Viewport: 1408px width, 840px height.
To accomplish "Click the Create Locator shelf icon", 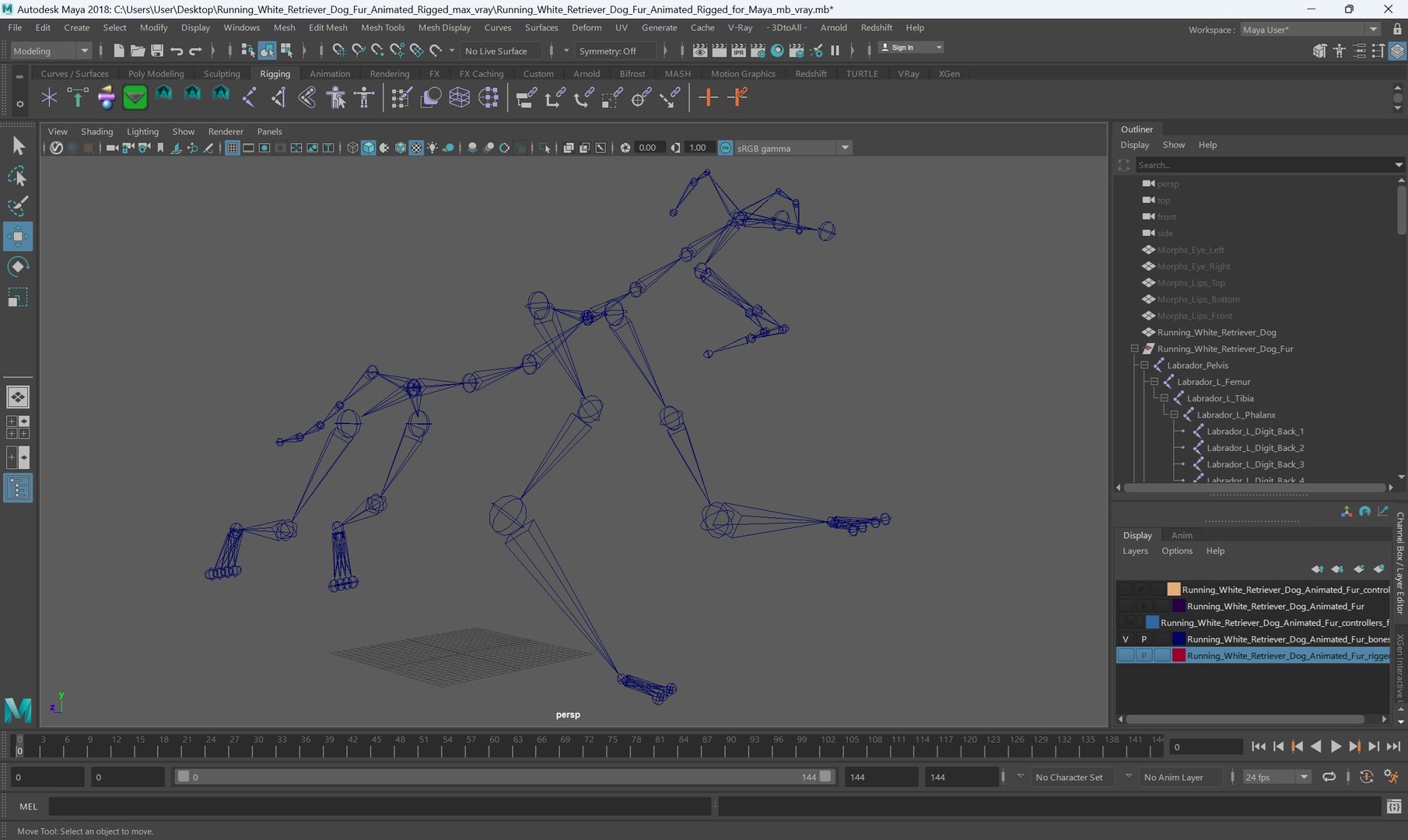I will (49, 97).
